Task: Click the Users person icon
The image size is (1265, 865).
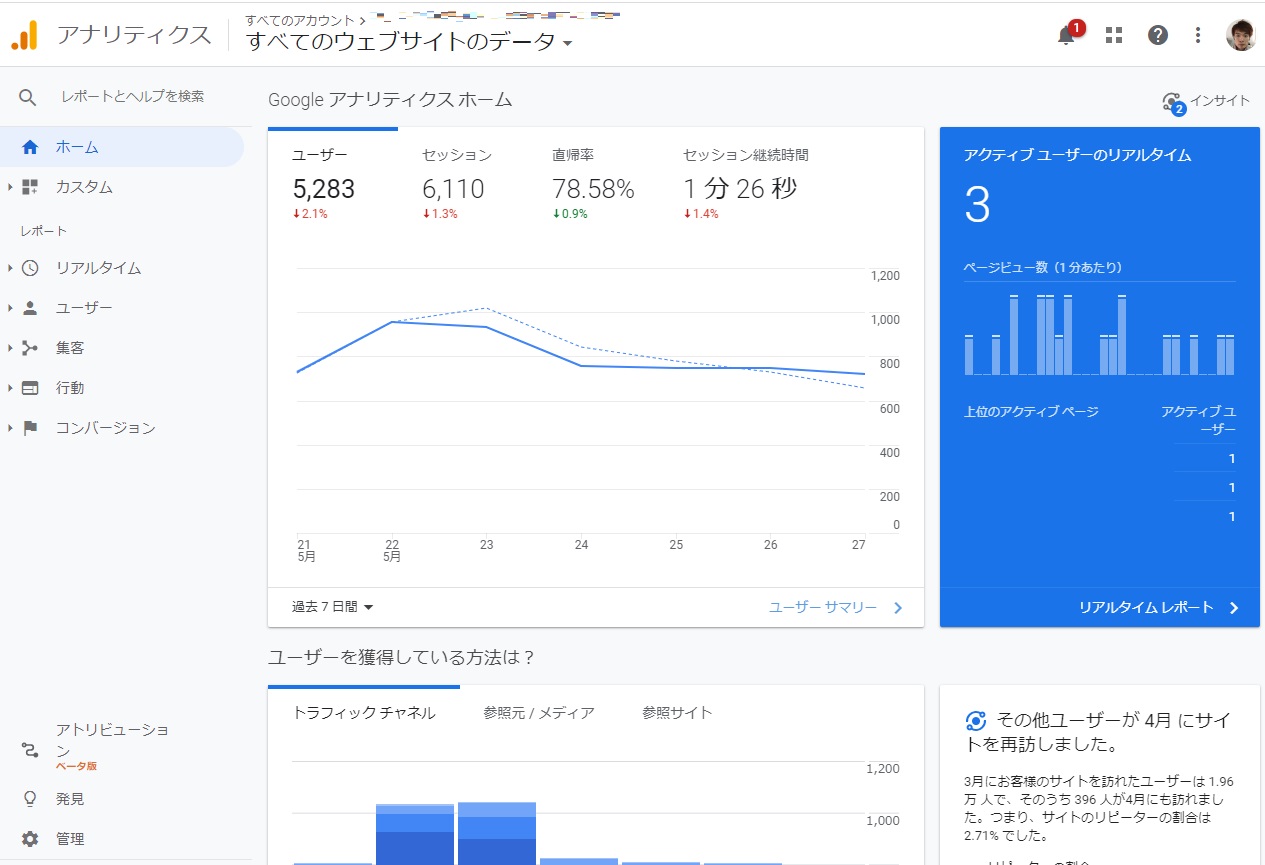Action: [x=30, y=308]
